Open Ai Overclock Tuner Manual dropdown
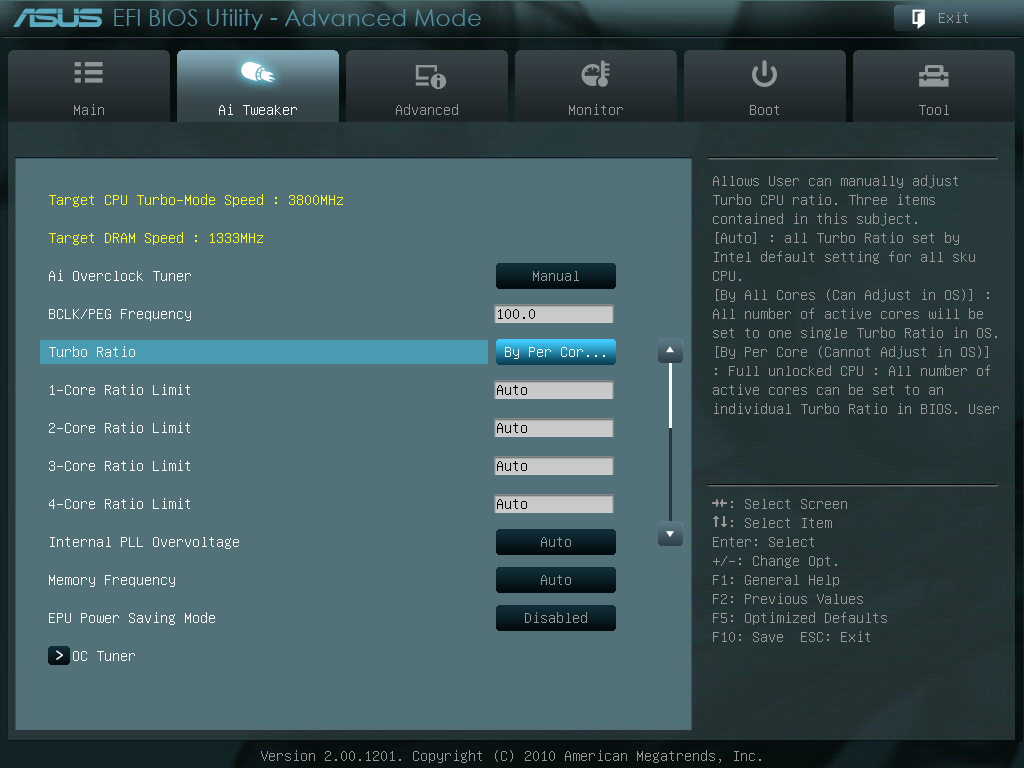The width and height of the screenshot is (1024, 768). tap(556, 276)
